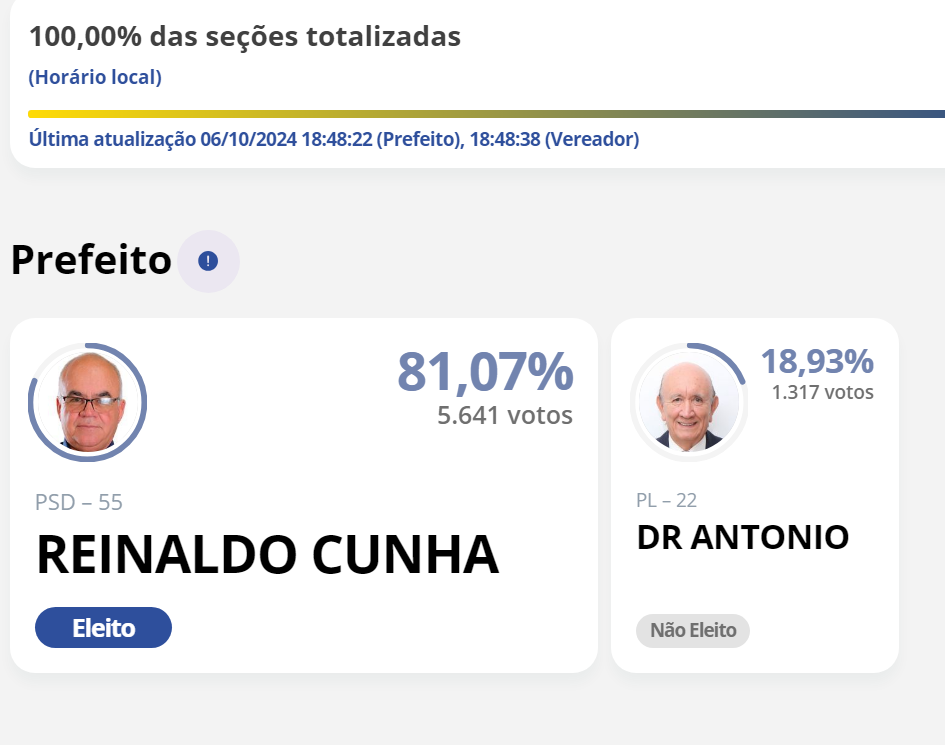945x745 pixels.
Task: Click the gray Não Eleito badge
Action: 693,630
